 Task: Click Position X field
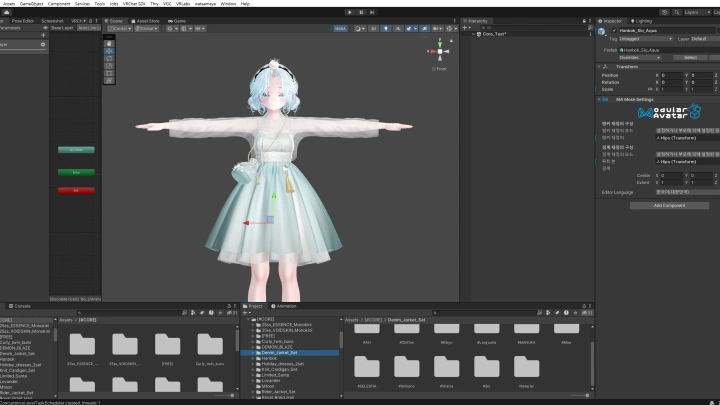672,75
